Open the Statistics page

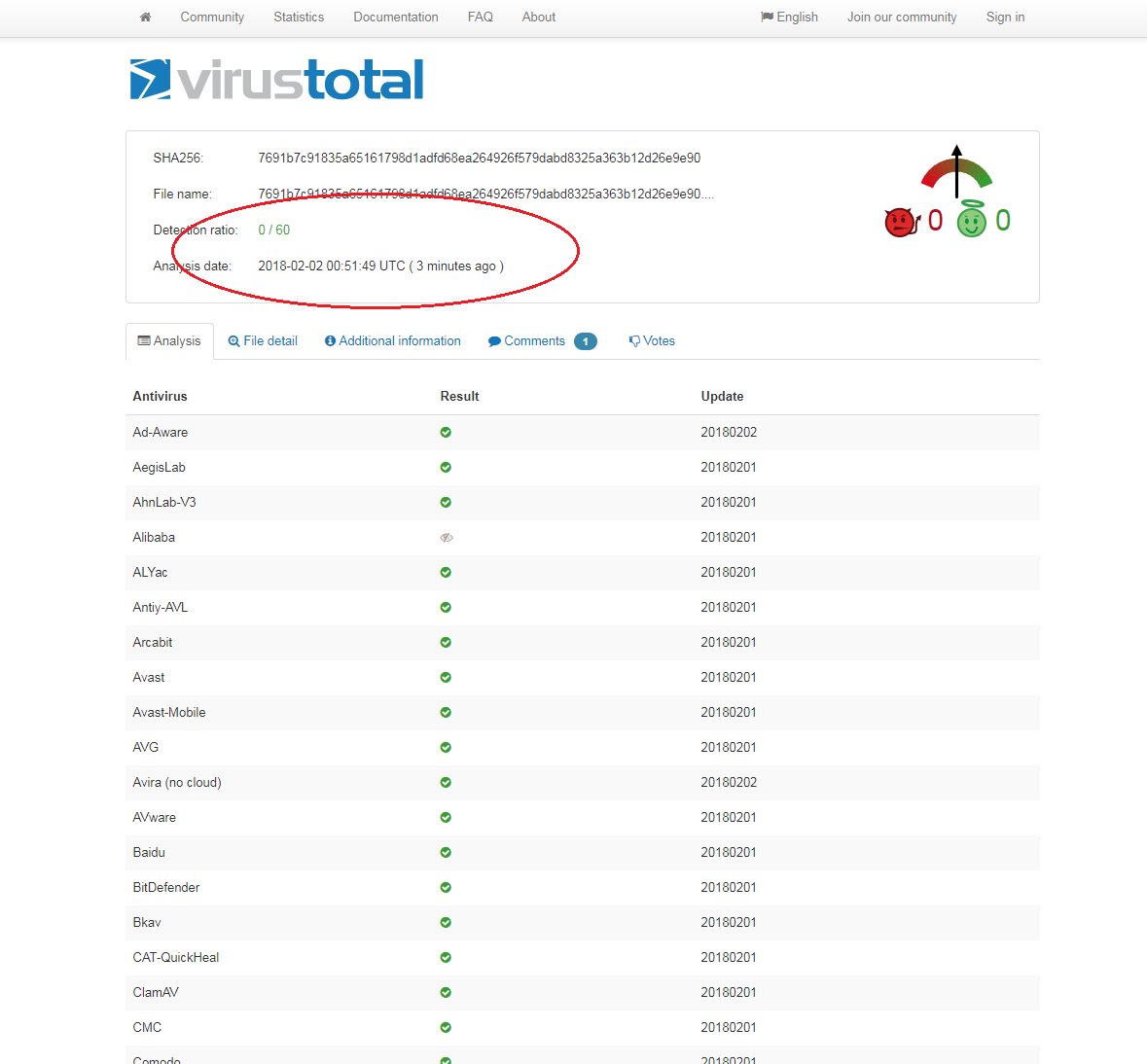299,17
